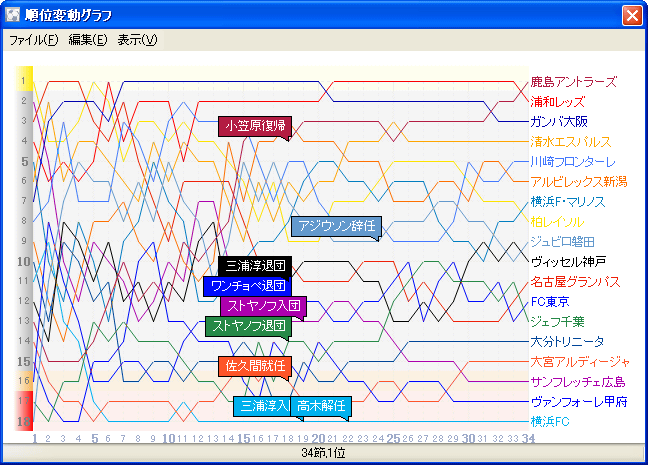The height and width of the screenshot is (465, 648).
Task: Select the アルビレックス新潟 team label
Action: click(579, 181)
